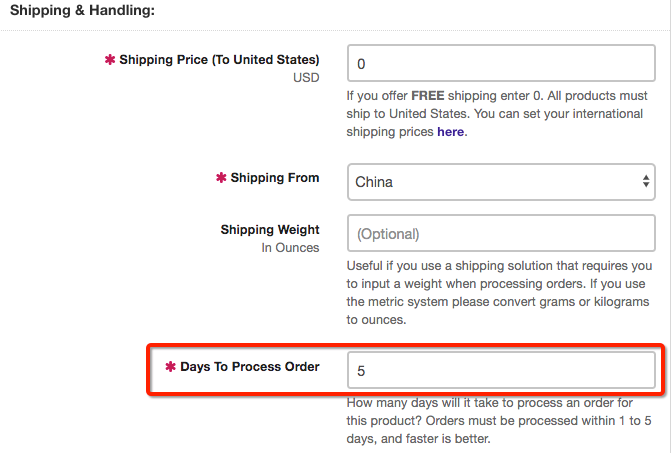
Task: Focus the Shipping Price input field
Action: point(500,63)
